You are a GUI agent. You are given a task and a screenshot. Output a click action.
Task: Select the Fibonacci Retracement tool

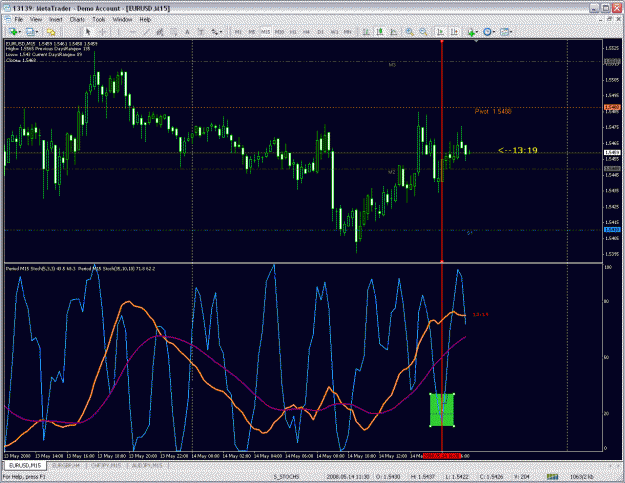pyautogui.click(x=173, y=32)
